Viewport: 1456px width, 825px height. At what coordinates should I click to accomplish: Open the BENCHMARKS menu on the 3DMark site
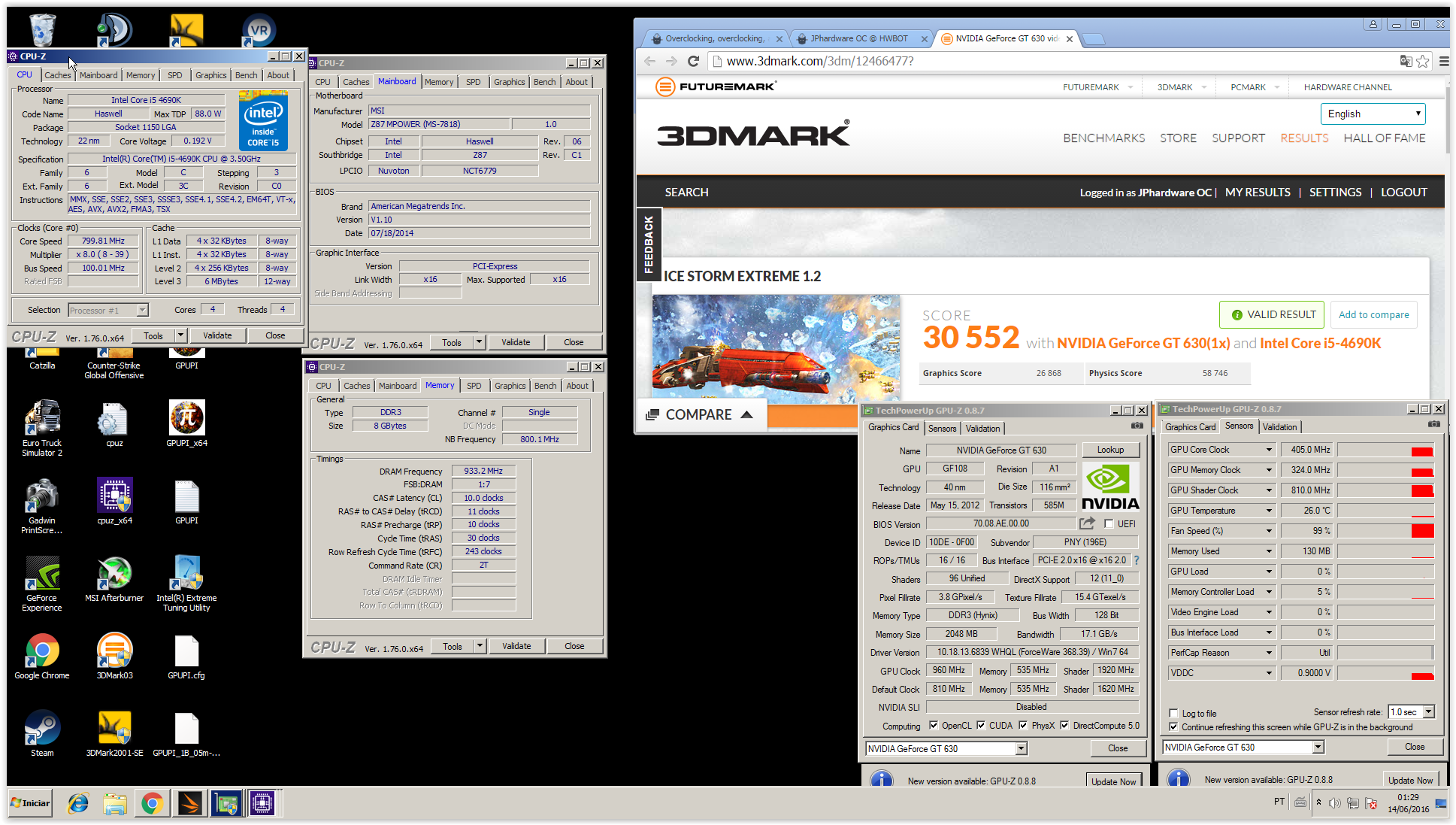click(x=1103, y=138)
